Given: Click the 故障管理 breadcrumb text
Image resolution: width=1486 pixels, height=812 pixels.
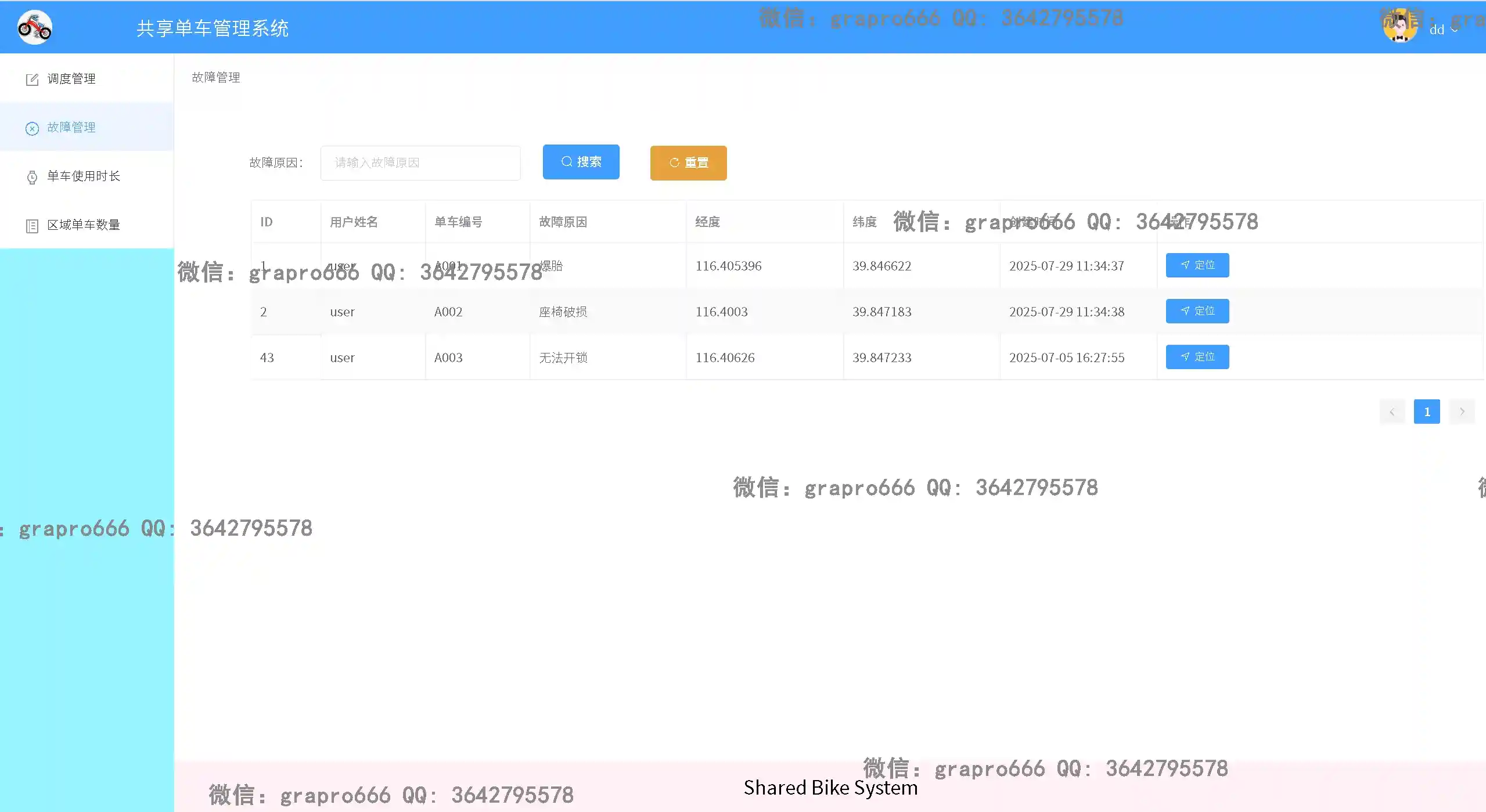Looking at the screenshot, I should 216,78.
